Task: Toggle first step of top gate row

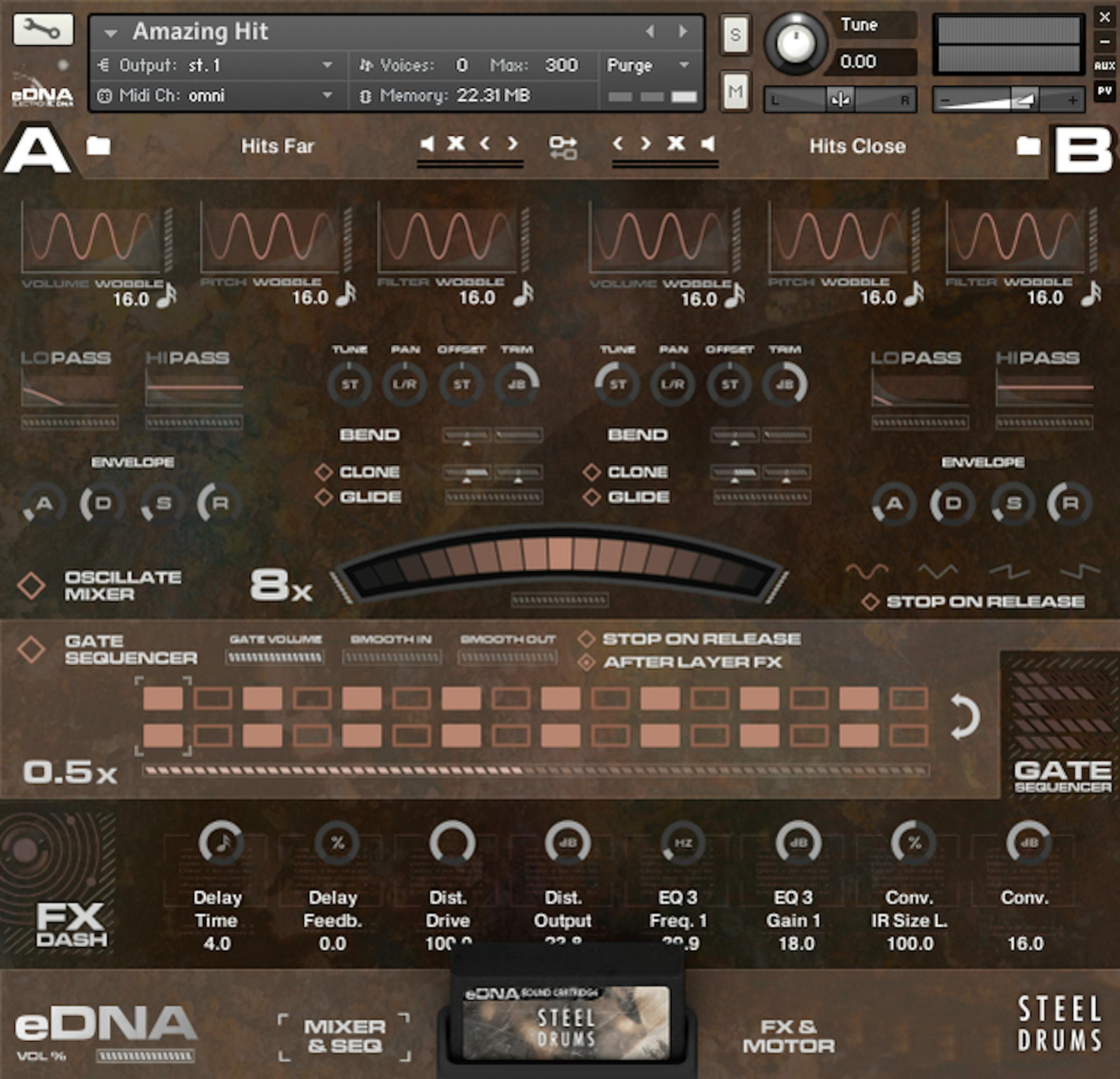Action: pos(163,698)
